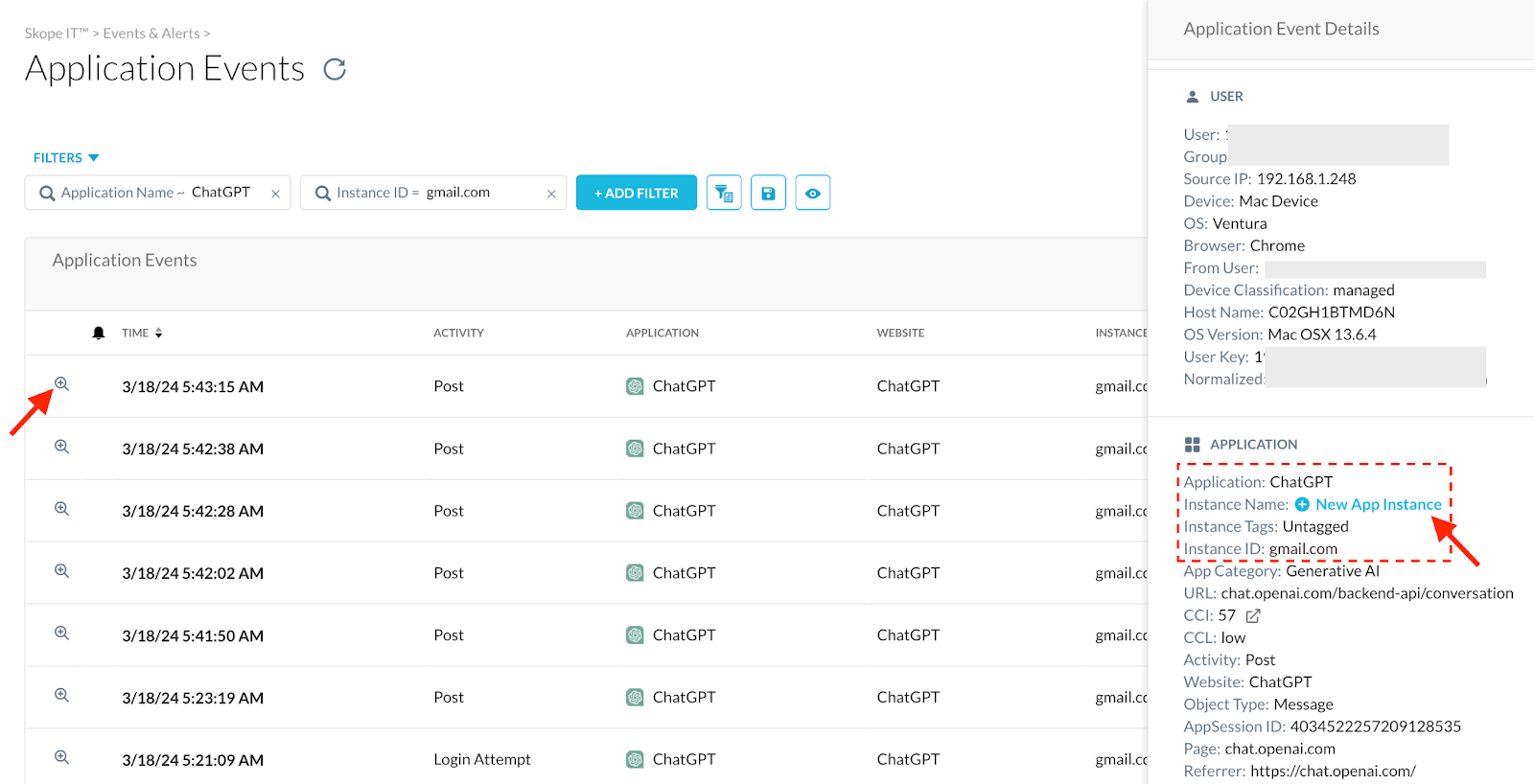Screen dimensions: 1534x784
Task: Open details for the 5:42:28 AM event
Action: 61,509
